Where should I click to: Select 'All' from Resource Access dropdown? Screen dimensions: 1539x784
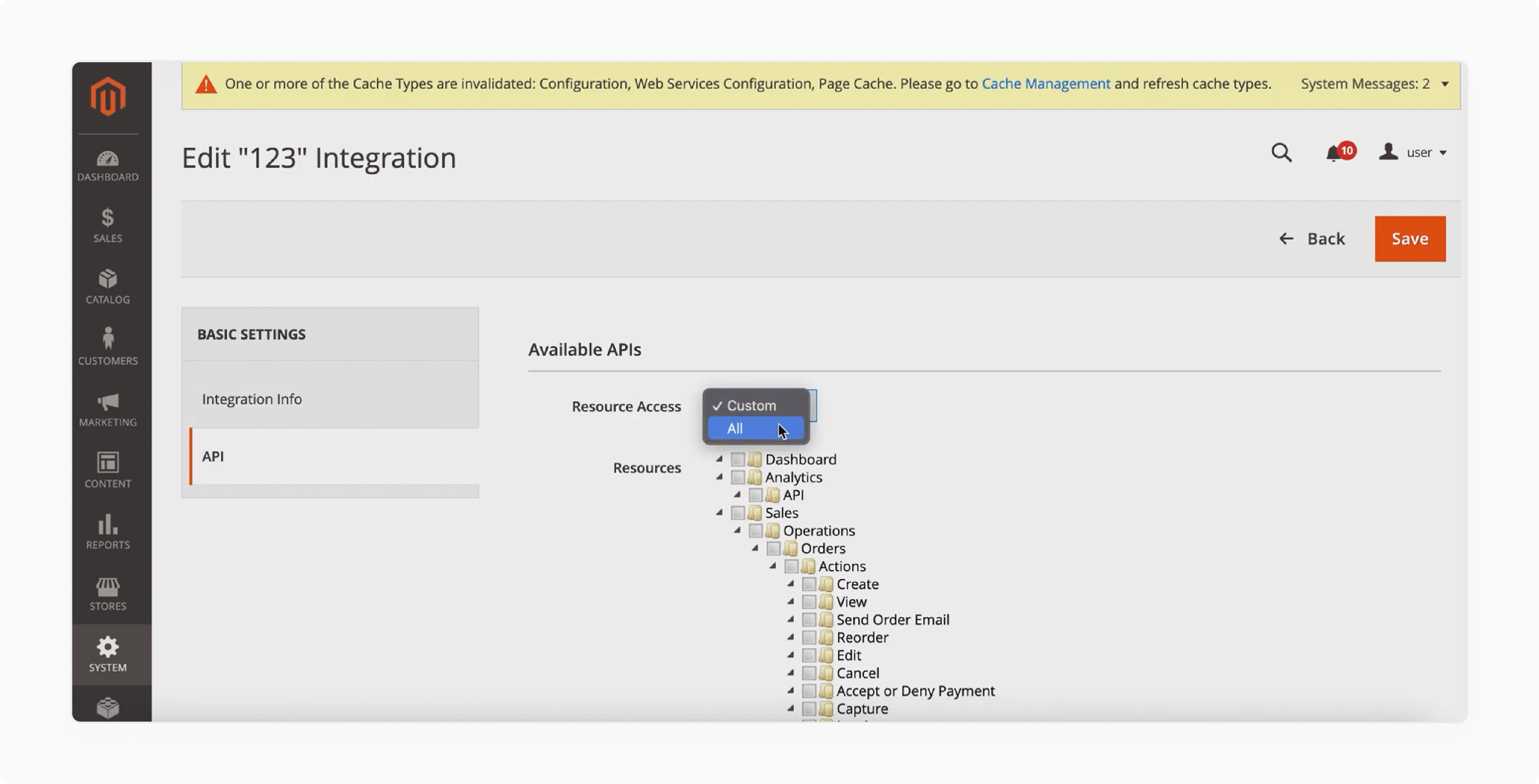click(754, 428)
